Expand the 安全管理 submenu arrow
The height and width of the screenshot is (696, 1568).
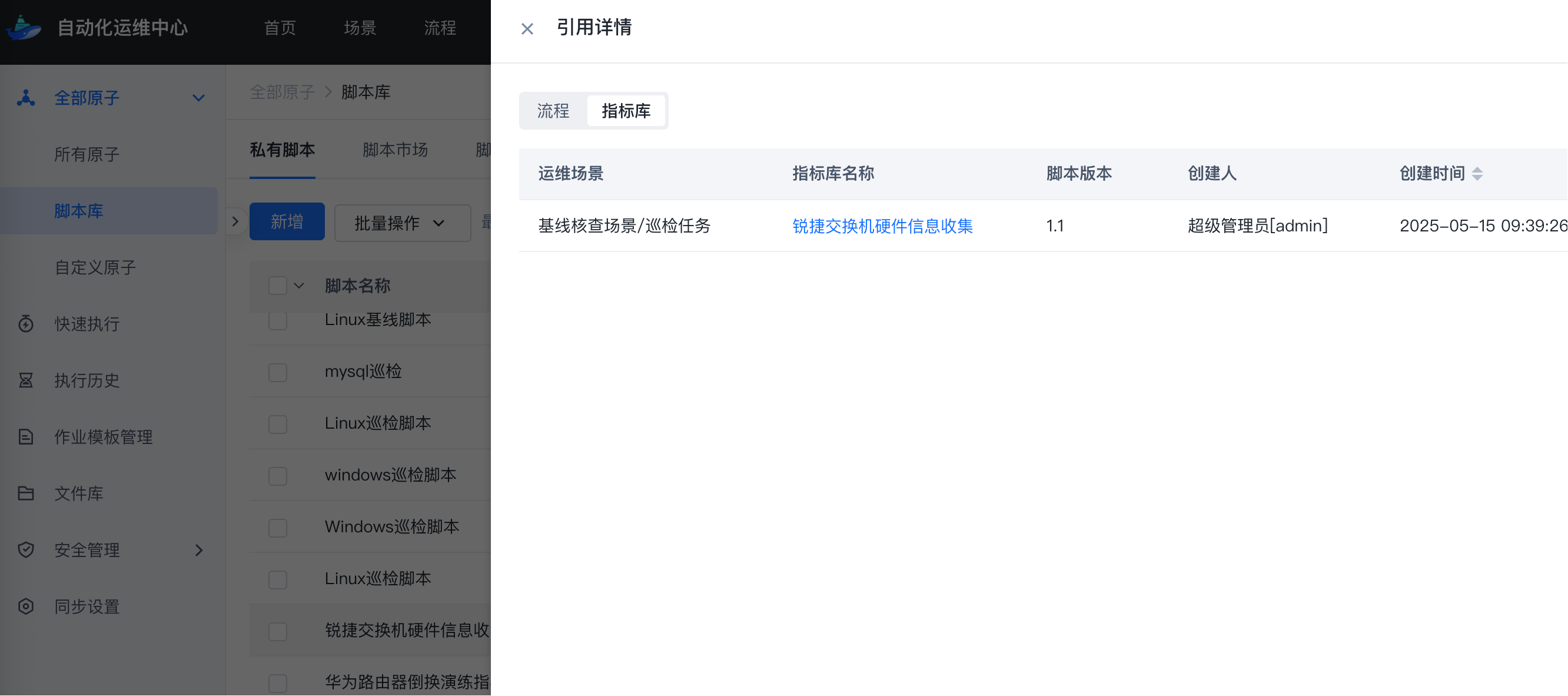(198, 551)
